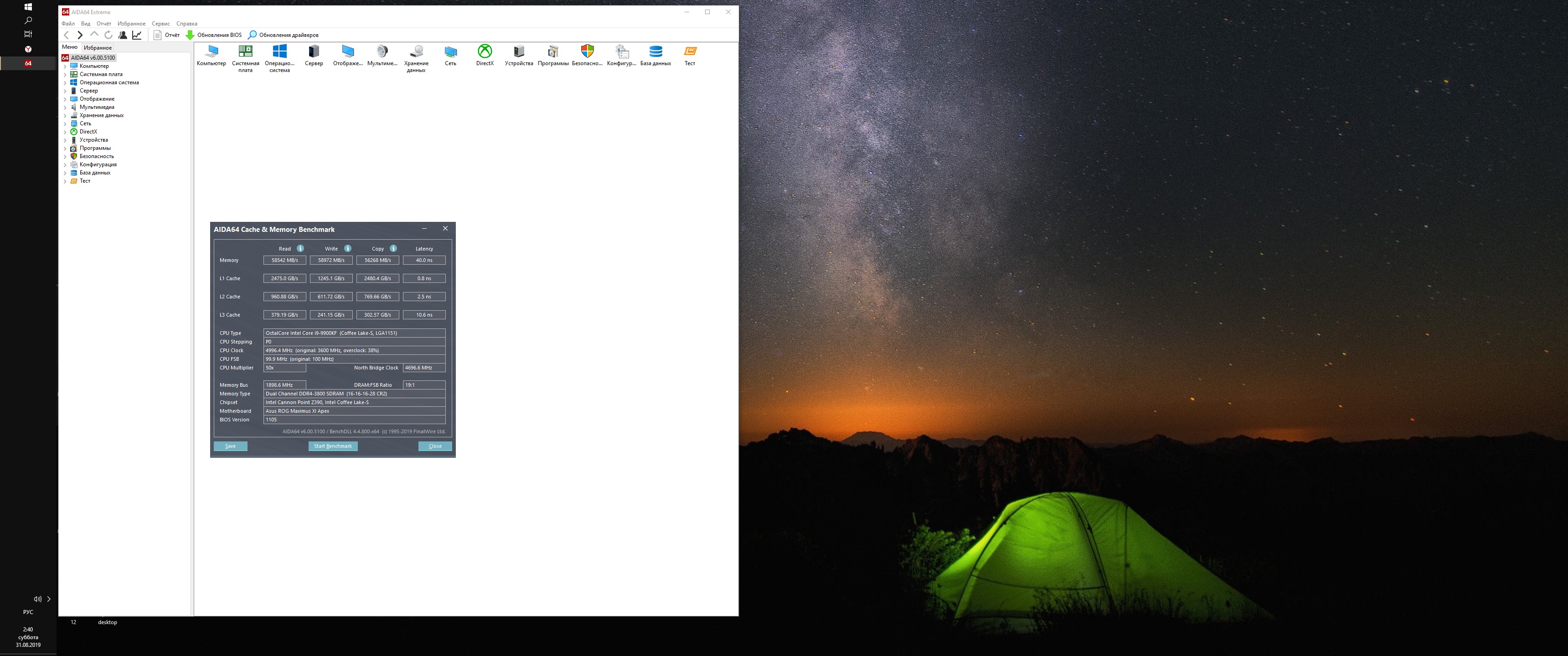Click the refresh toolbar icon

[108, 35]
